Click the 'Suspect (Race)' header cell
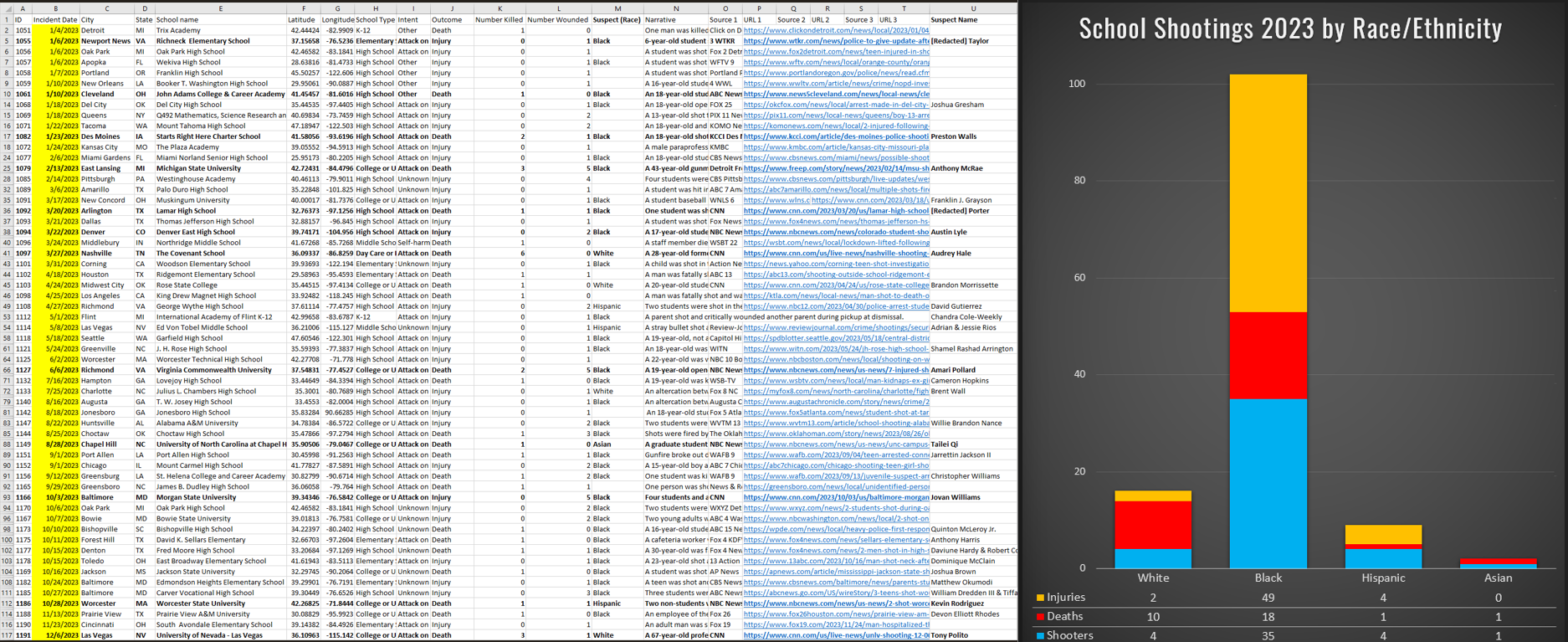1568x642 pixels. (x=617, y=19)
